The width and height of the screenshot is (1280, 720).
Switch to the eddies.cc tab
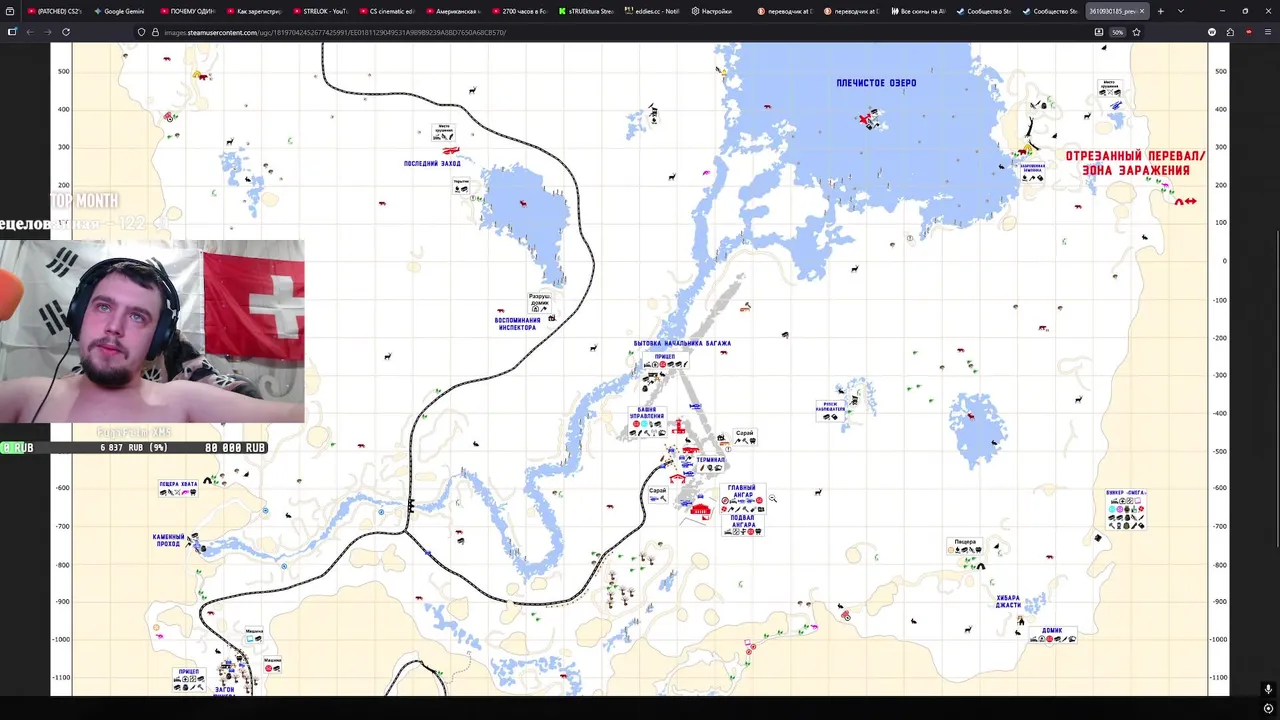[651, 11]
